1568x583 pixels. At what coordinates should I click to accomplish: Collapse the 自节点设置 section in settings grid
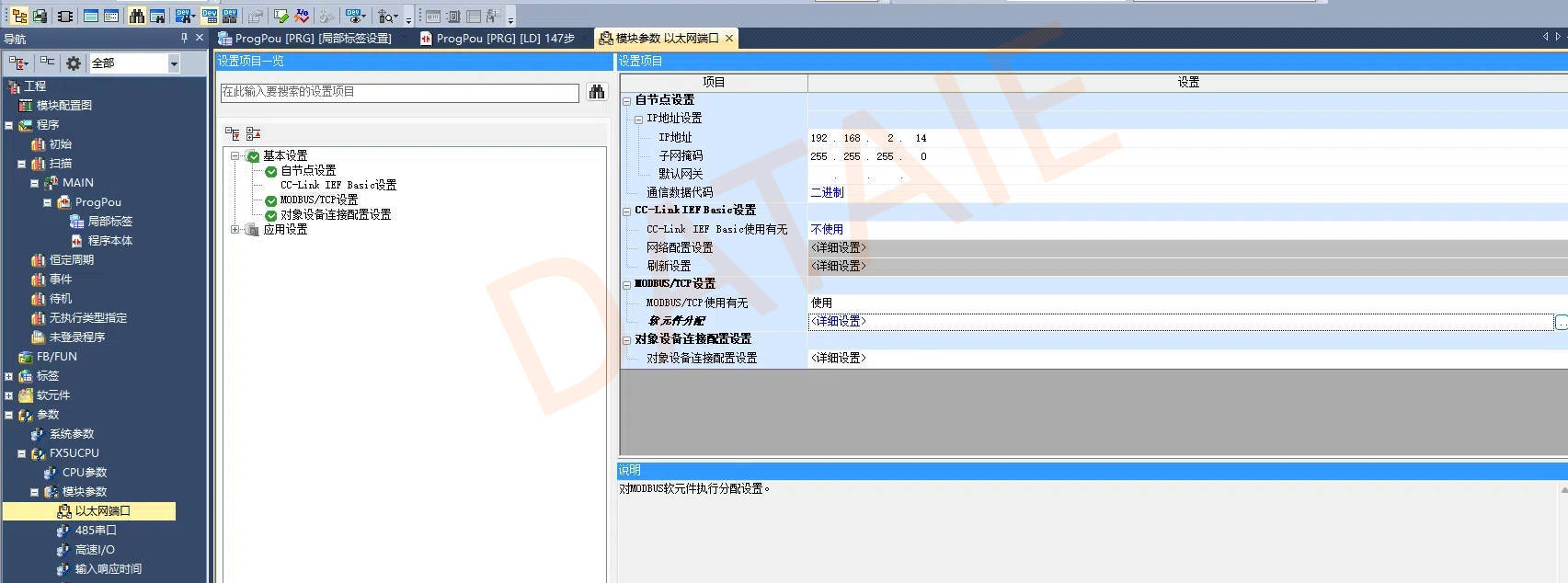627,100
